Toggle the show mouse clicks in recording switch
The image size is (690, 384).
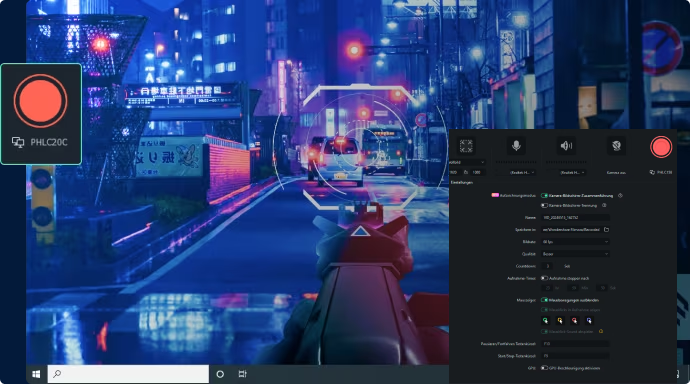(x=544, y=310)
